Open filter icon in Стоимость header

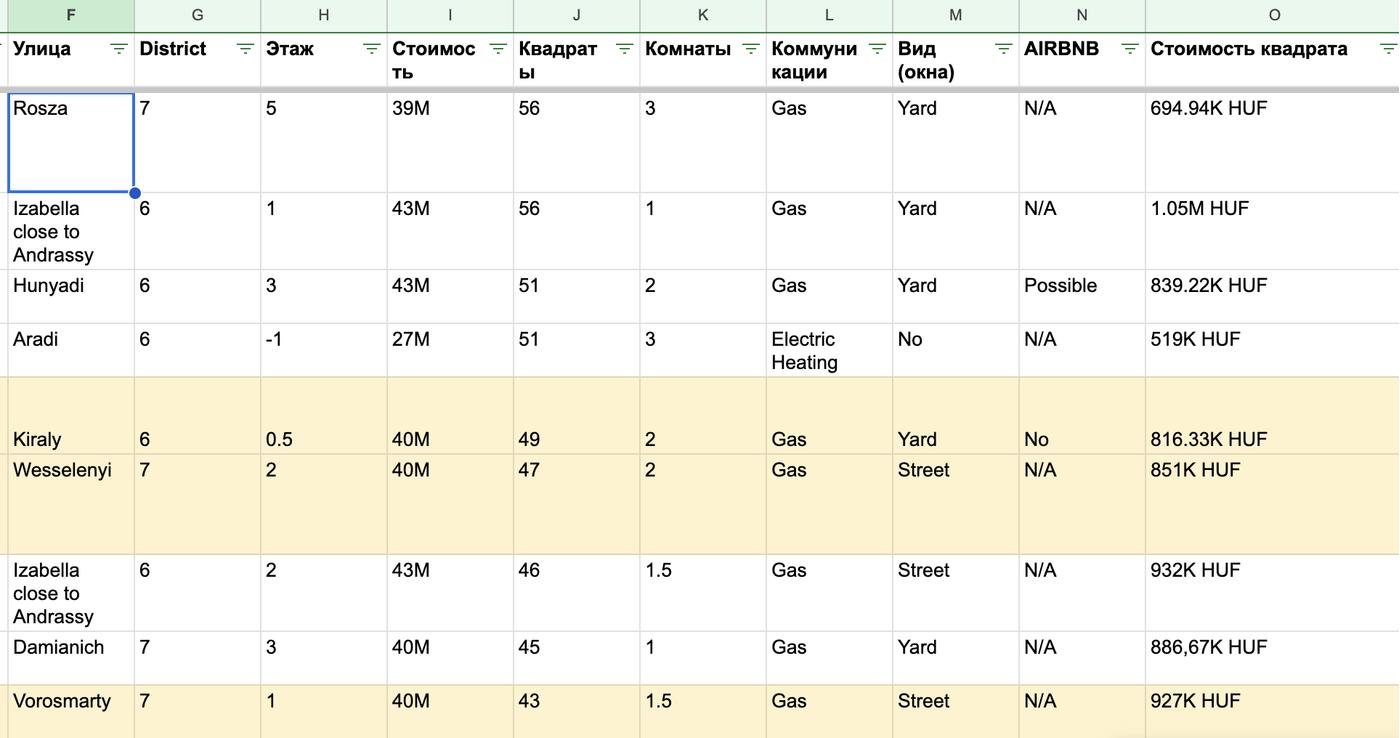tap(497, 49)
